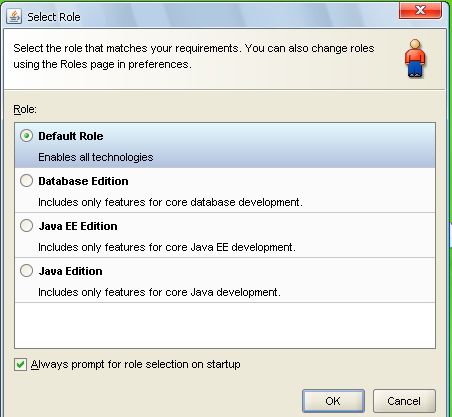Select the Default Role radio button

point(26,136)
